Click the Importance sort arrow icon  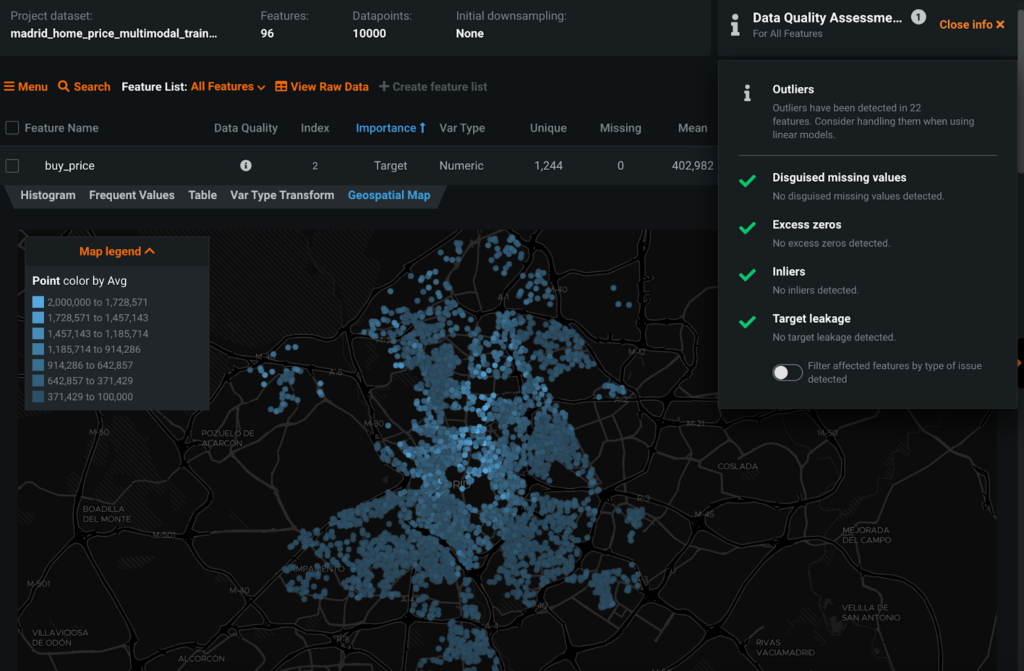point(423,128)
